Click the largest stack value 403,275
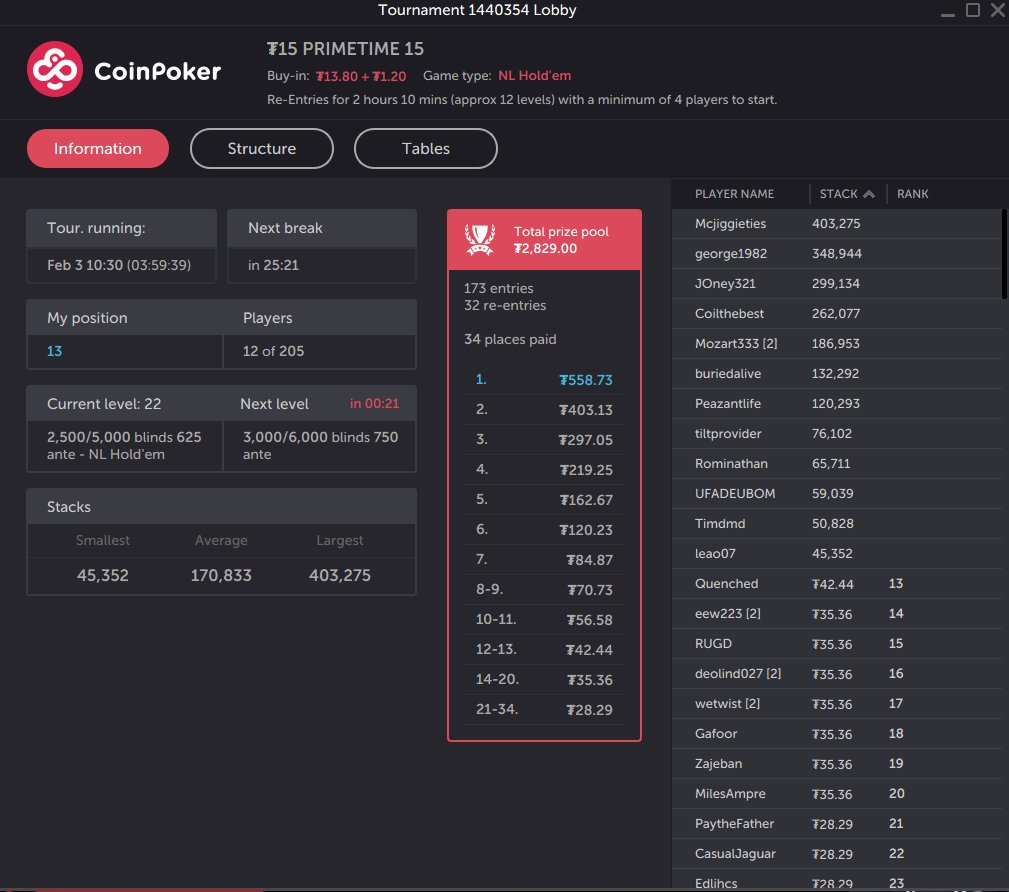This screenshot has height=892, width=1009. (x=340, y=575)
